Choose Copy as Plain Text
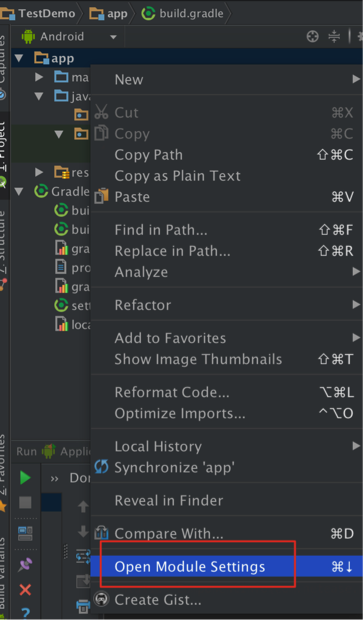 tap(227, 176)
